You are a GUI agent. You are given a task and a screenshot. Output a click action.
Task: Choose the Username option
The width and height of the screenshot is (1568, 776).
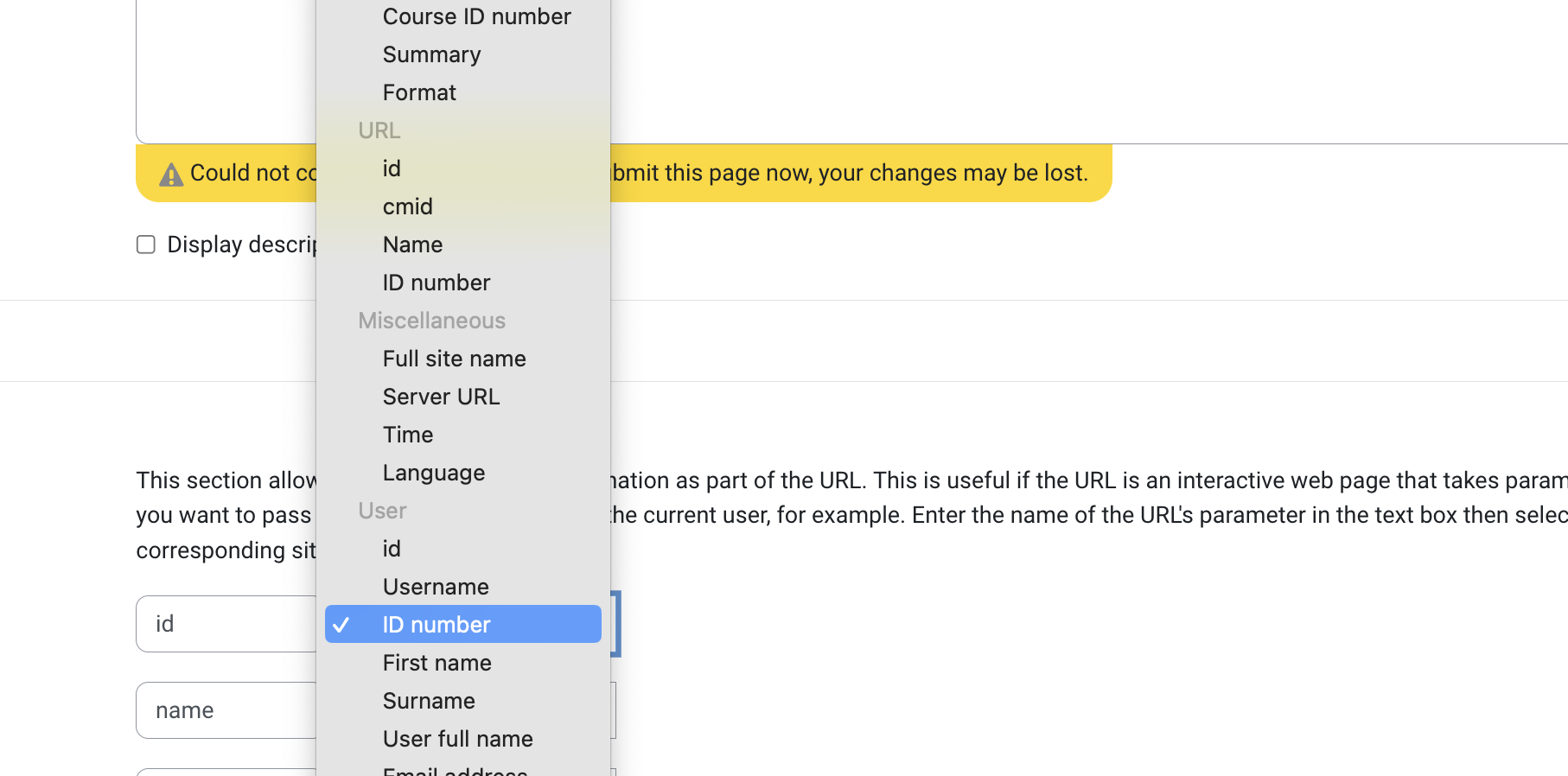tap(436, 587)
